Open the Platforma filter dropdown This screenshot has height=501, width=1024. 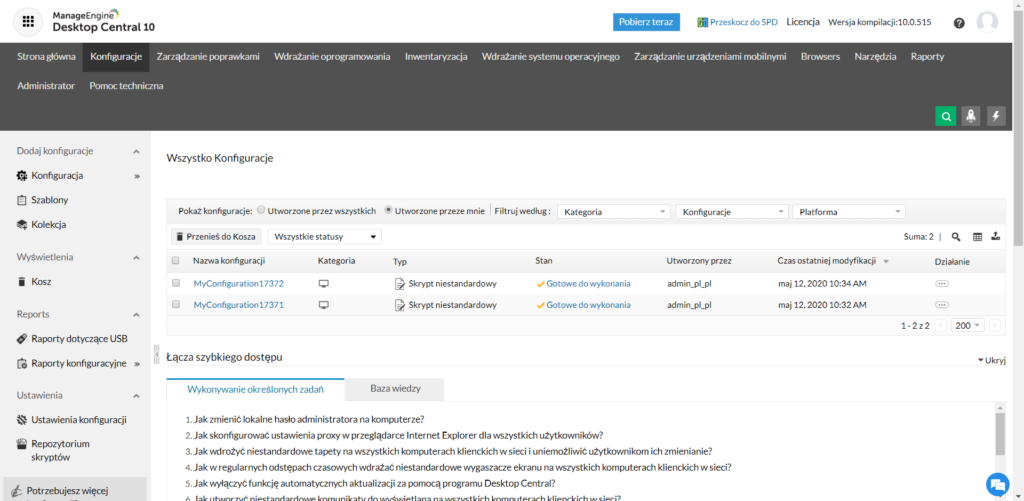point(848,212)
